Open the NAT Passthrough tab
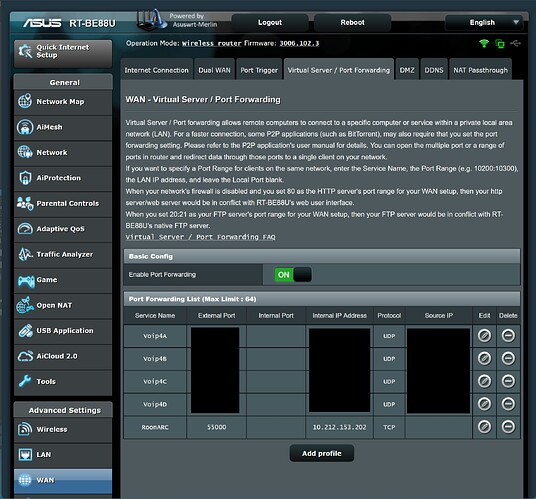536x499 pixels. tap(480, 70)
